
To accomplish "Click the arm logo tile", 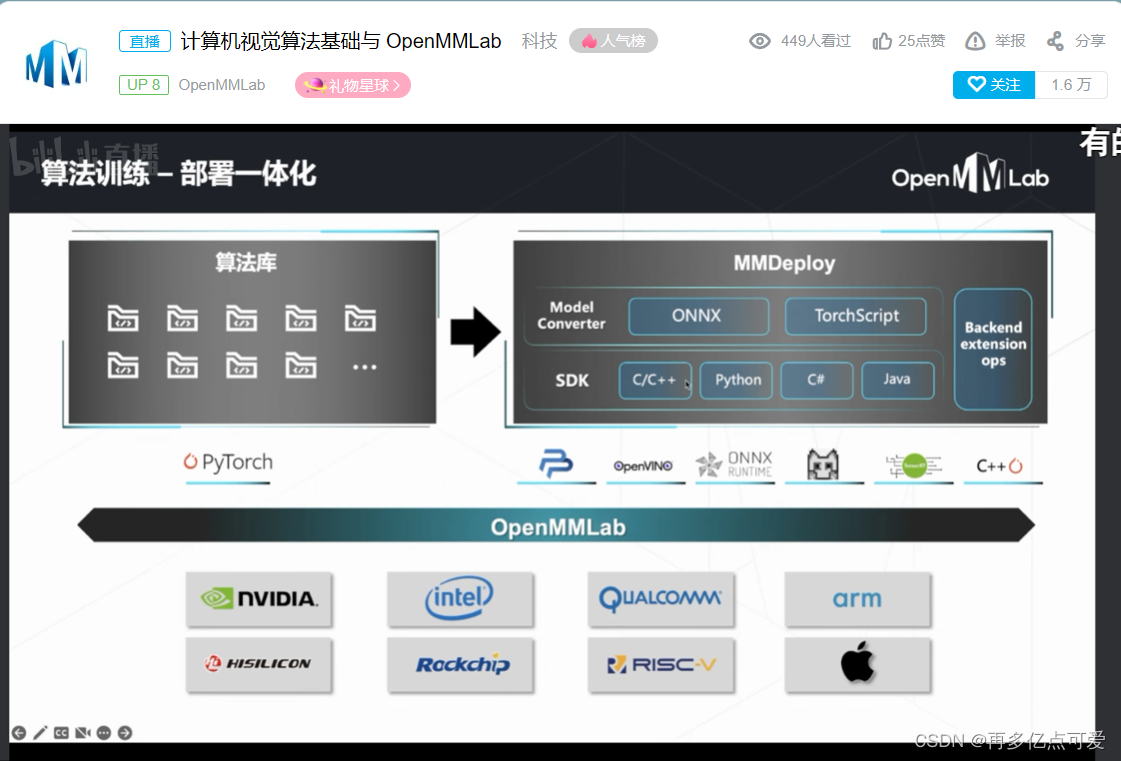I will (857, 599).
